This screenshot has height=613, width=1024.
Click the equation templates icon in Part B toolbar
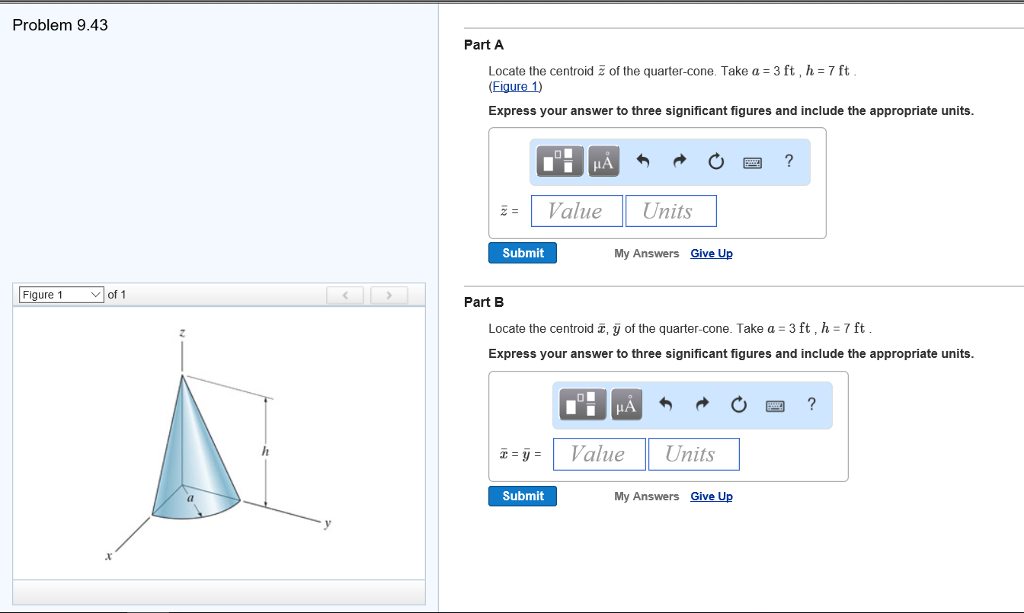[582, 404]
